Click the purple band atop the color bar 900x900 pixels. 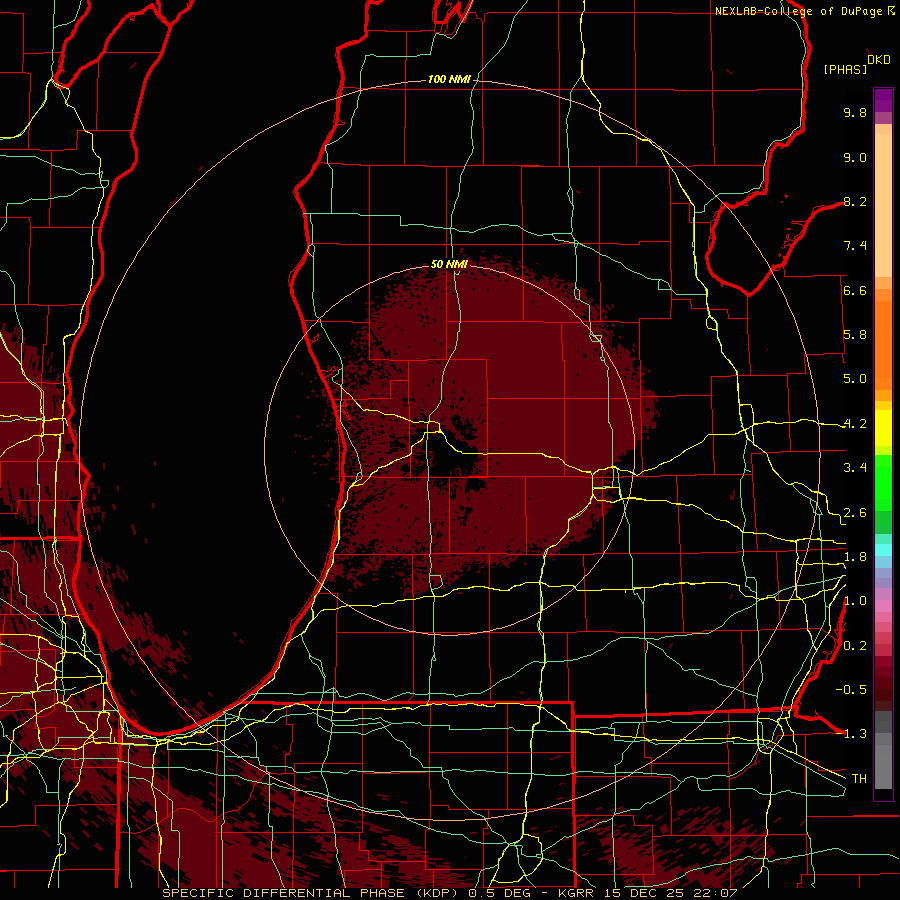883,100
